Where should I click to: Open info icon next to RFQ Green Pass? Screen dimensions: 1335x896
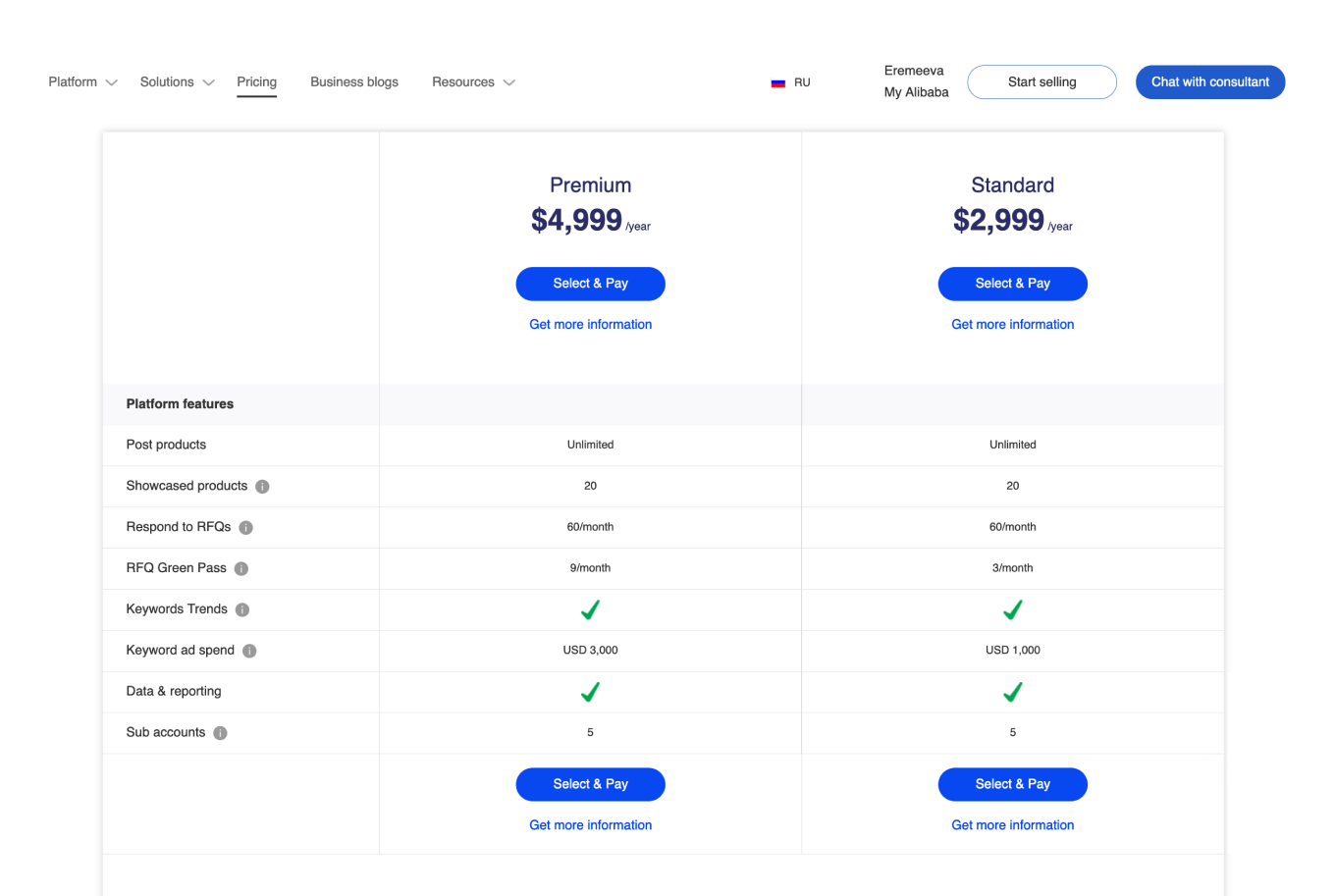241,569
